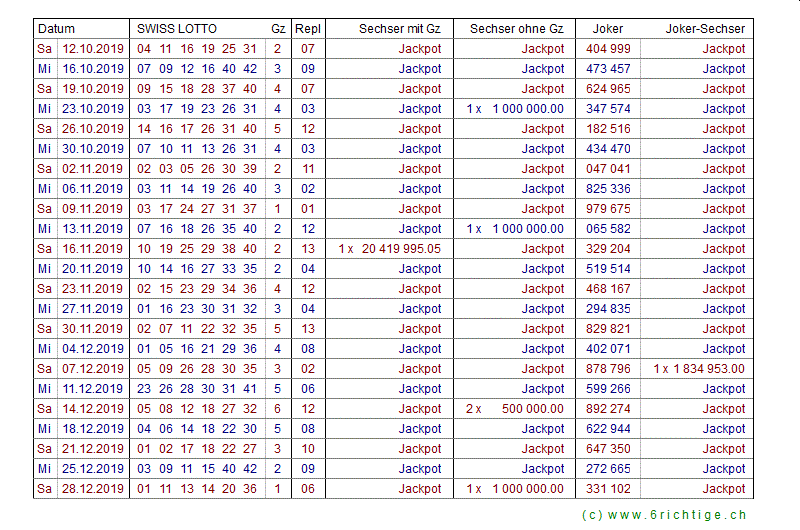Click the 20 419 995.05 jackpot win amount
This screenshot has height=530, width=800.
(390, 249)
